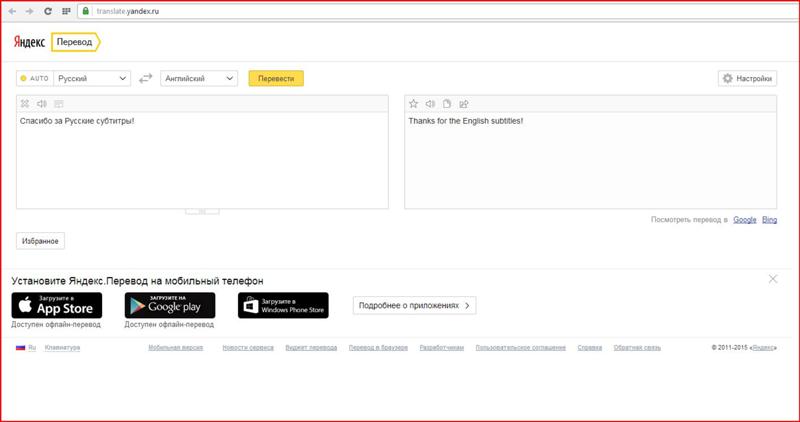Go back with the browser back arrow
Image resolution: width=800 pixels, height=422 pixels.
(12, 11)
